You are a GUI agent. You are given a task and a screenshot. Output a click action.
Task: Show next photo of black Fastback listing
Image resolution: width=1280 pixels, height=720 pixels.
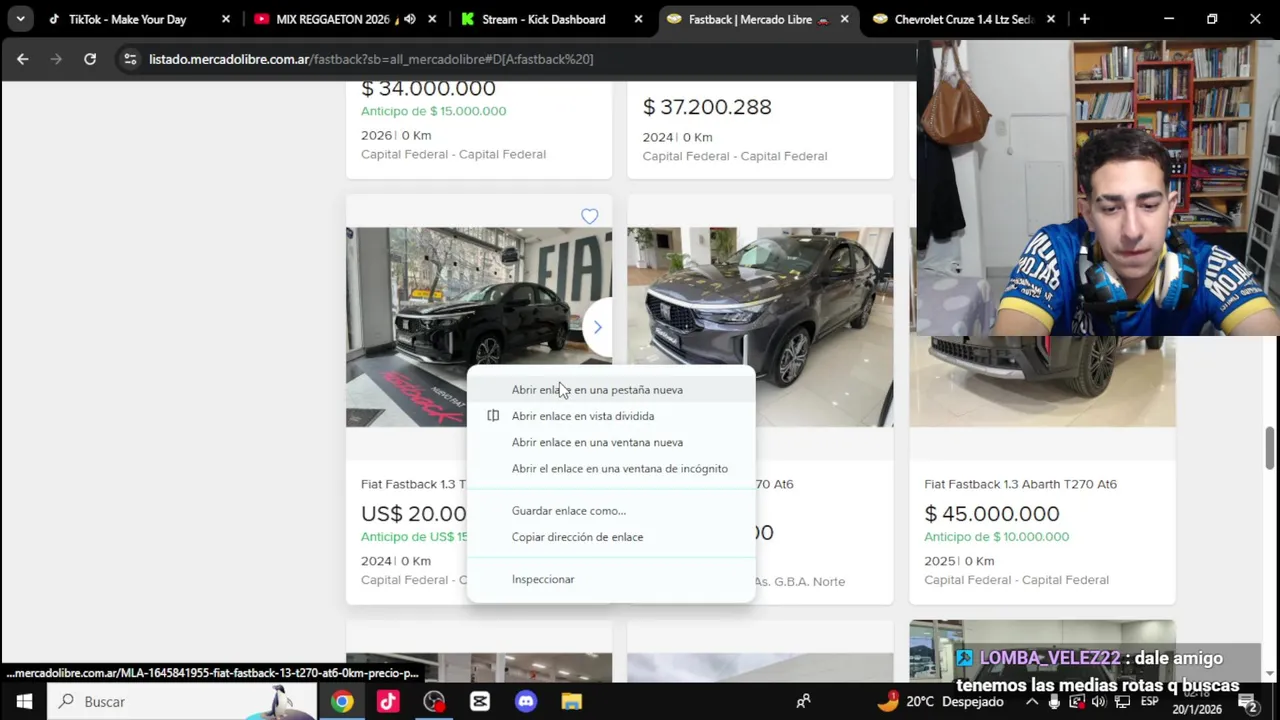597,327
